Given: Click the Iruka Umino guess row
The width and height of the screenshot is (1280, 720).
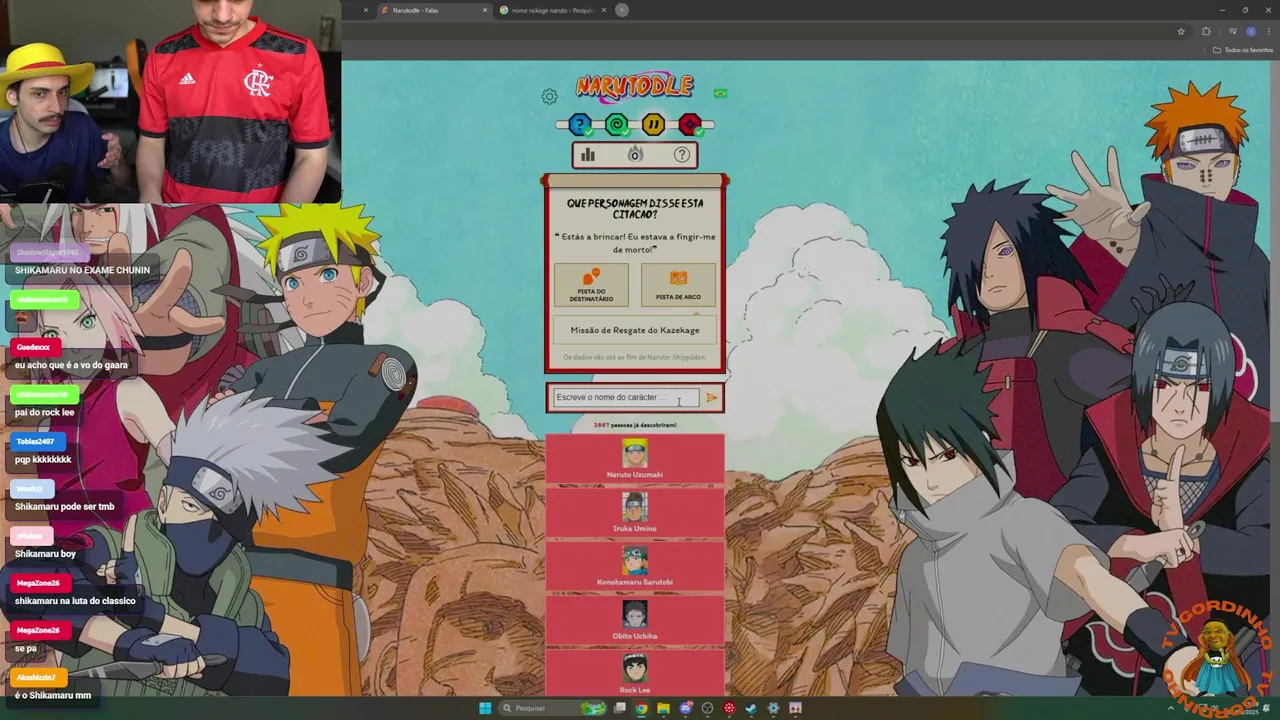Looking at the screenshot, I should pyautogui.click(x=635, y=513).
